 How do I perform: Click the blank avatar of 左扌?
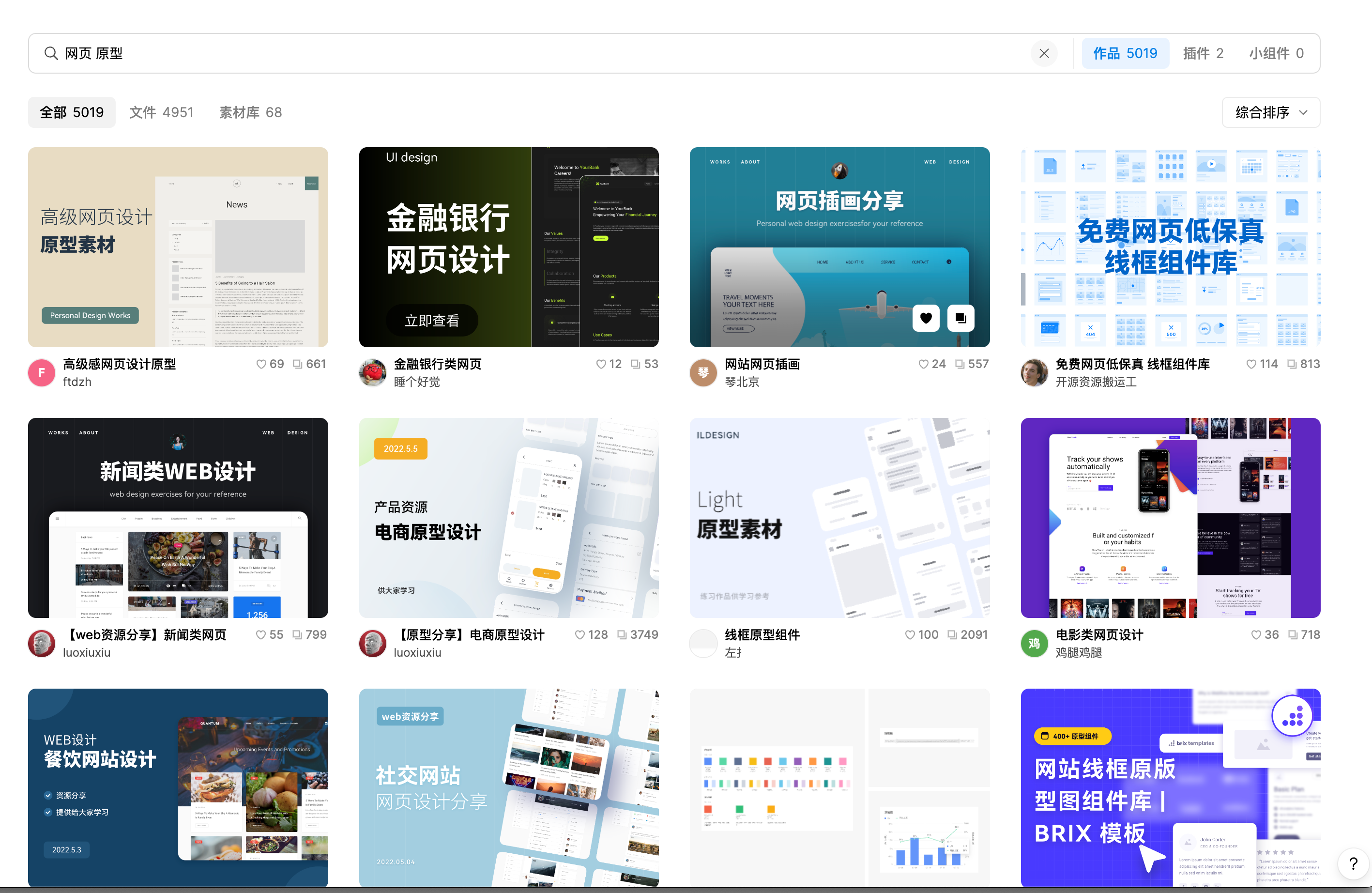click(x=703, y=644)
